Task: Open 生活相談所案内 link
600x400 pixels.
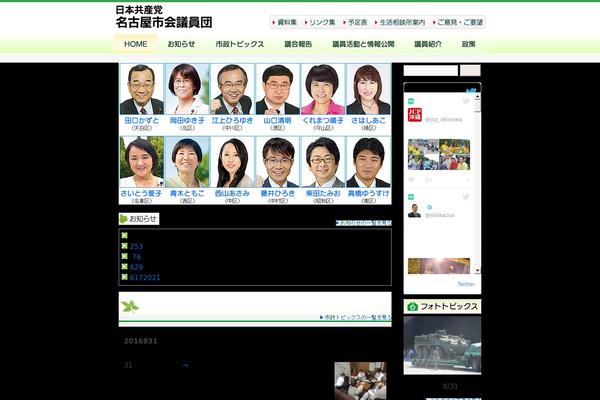Action: tap(400, 22)
